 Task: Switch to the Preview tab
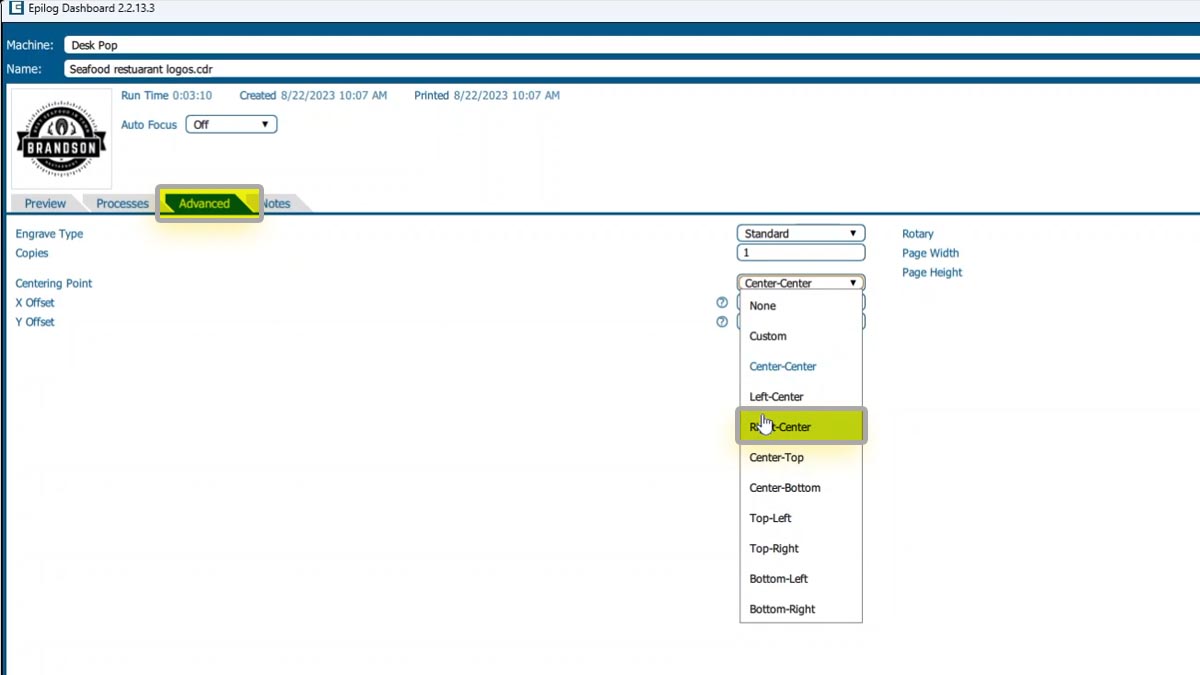click(45, 204)
